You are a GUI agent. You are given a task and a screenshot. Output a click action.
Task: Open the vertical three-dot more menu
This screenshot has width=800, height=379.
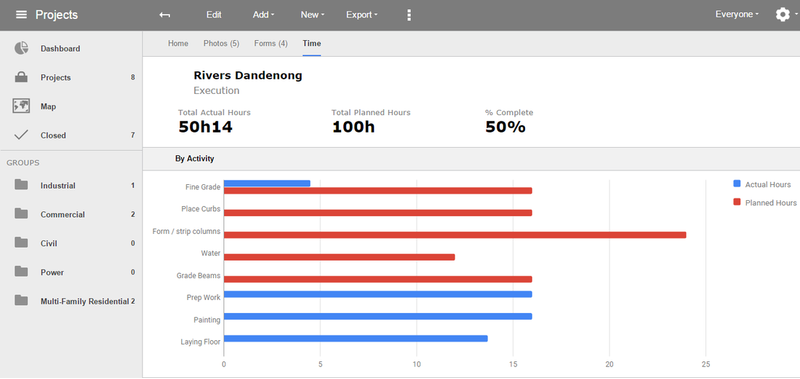point(409,15)
